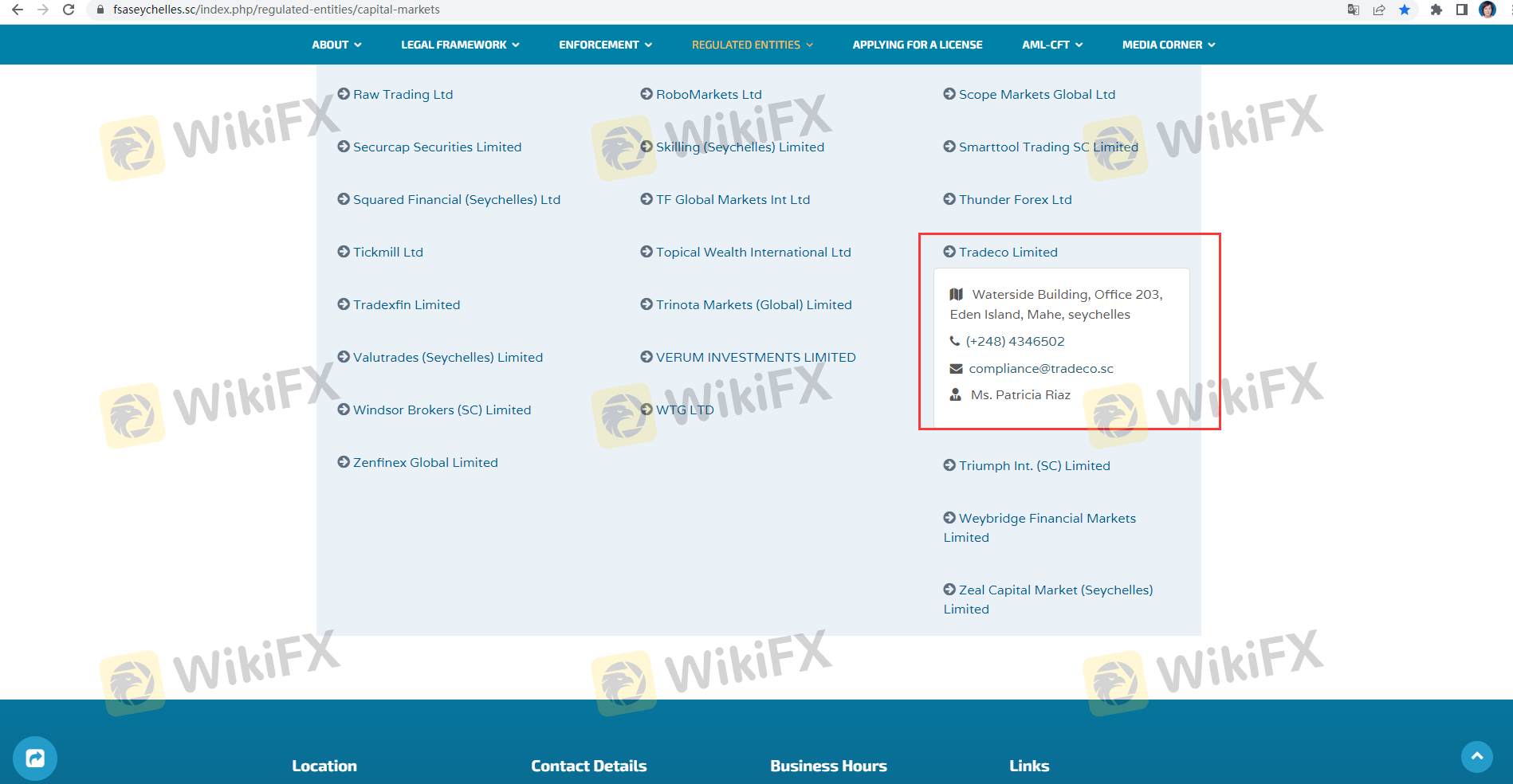Click the compliance@tradeco.sc email link
The image size is (1513, 784).
(1041, 368)
